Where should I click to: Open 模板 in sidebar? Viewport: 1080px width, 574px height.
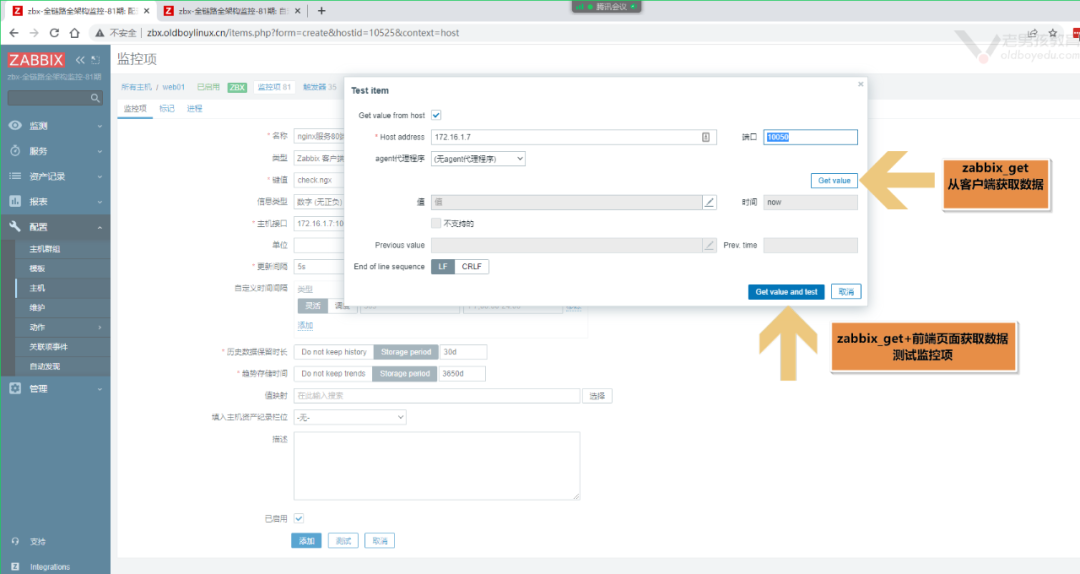[37, 268]
